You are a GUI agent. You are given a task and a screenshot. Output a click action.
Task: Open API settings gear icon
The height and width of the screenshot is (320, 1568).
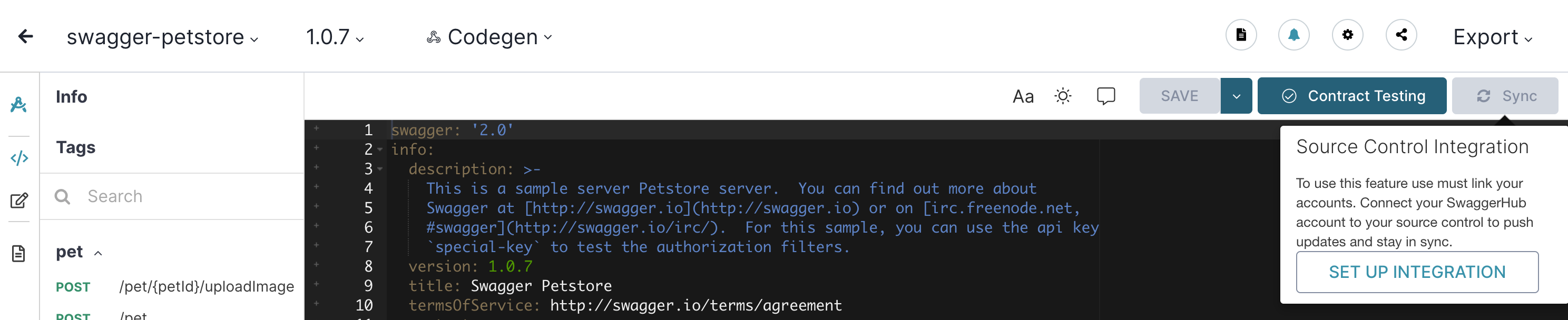1347,35
